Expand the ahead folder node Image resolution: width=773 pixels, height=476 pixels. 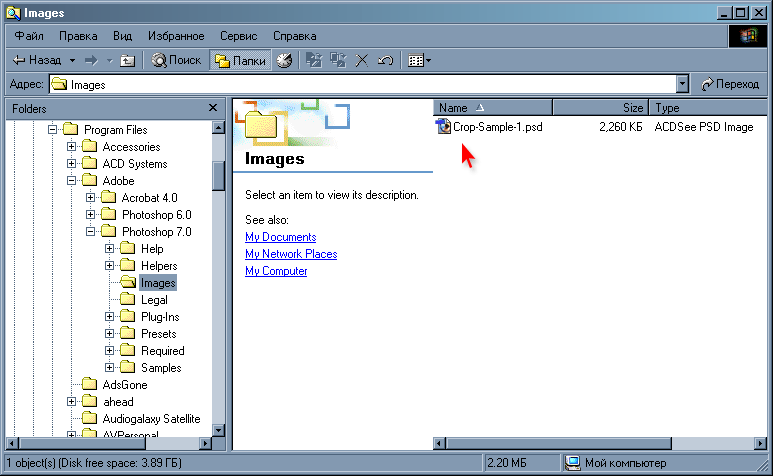pyautogui.click(x=71, y=402)
